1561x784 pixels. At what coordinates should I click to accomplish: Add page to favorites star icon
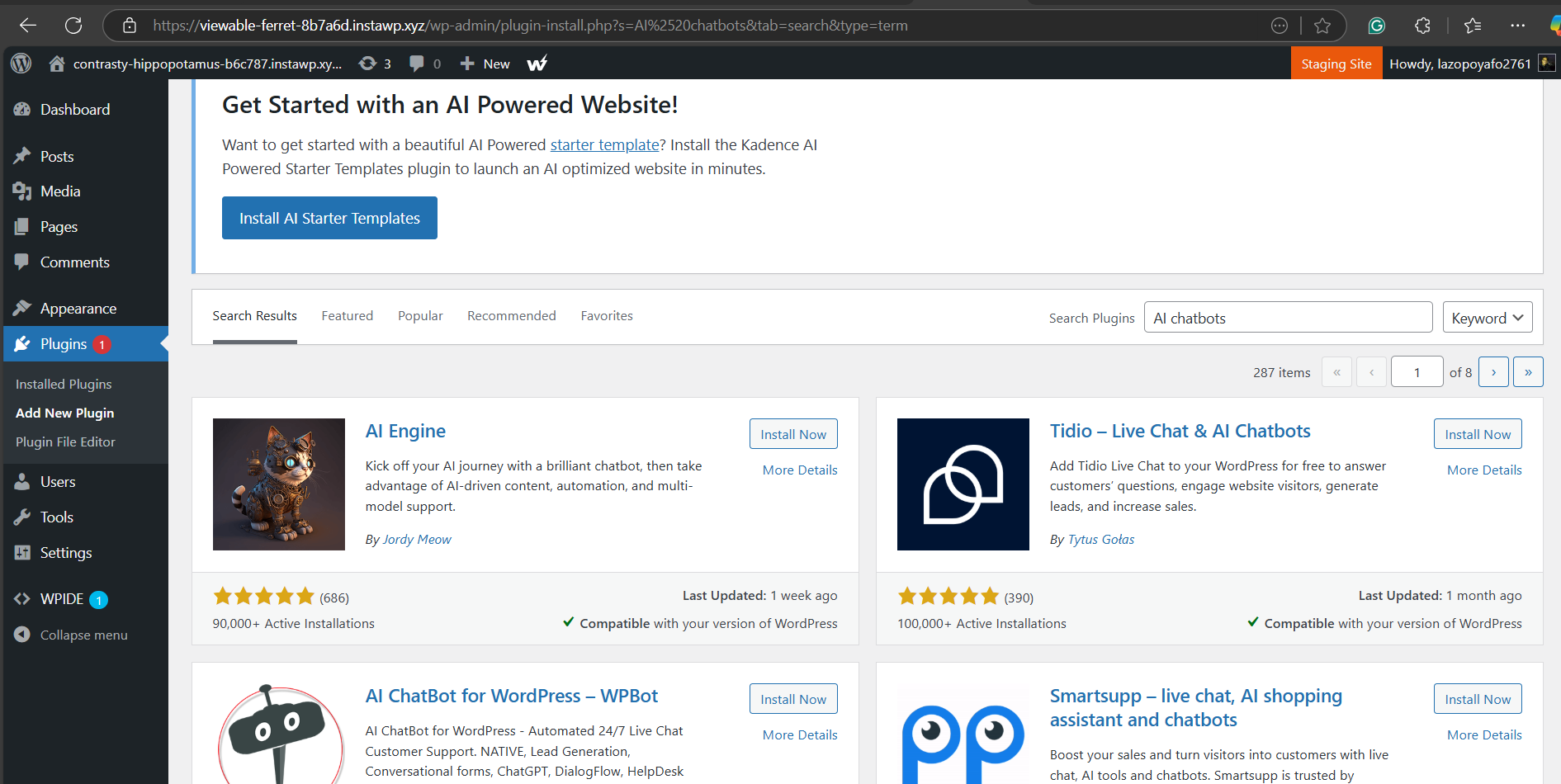pos(1322,26)
